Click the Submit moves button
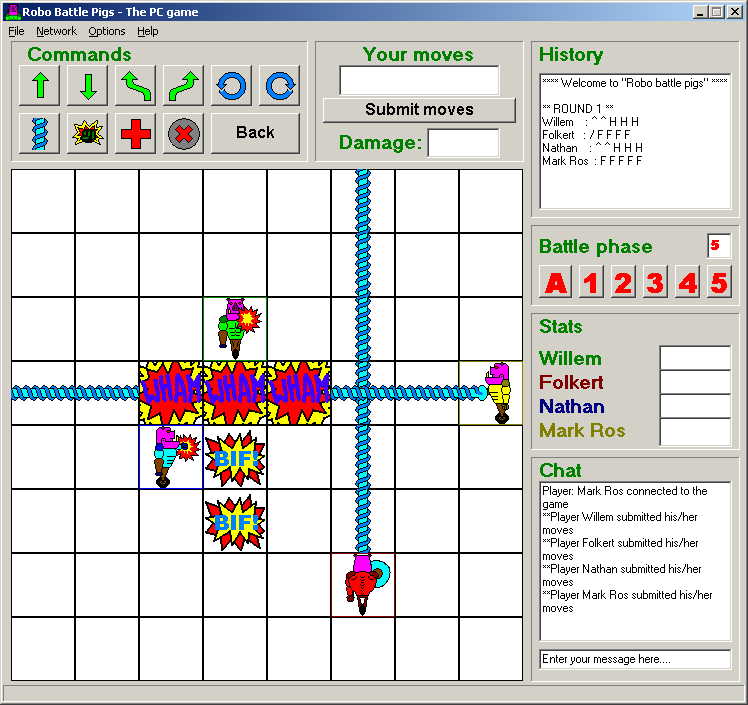748x705 pixels. click(419, 110)
